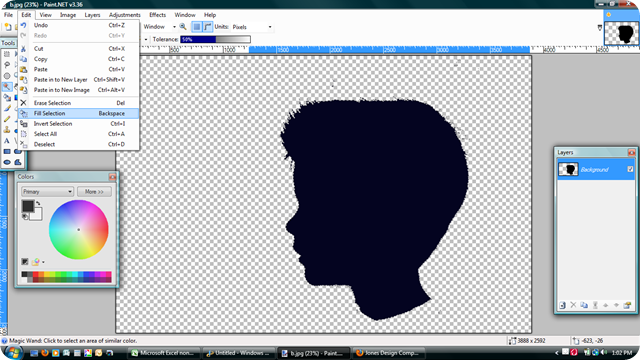This screenshot has width=640, height=360.
Task: Open the Primary color selector dropdown
Action: (47, 191)
